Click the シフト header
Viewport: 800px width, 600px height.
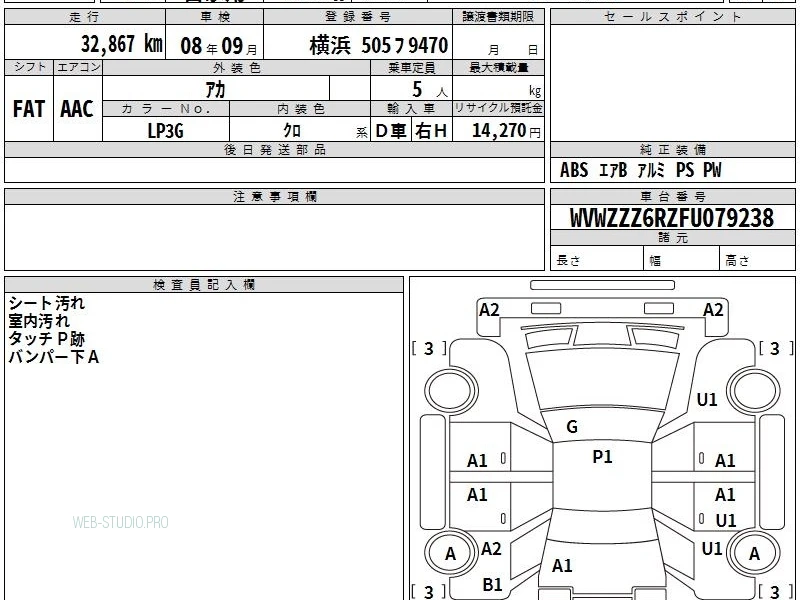29,67
